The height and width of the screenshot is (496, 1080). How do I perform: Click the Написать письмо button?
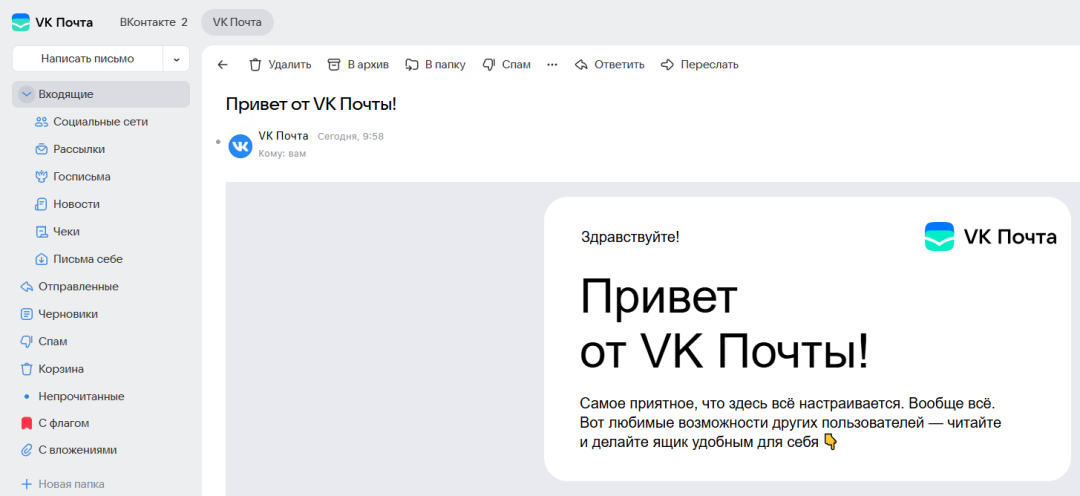pyautogui.click(x=87, y=59)
